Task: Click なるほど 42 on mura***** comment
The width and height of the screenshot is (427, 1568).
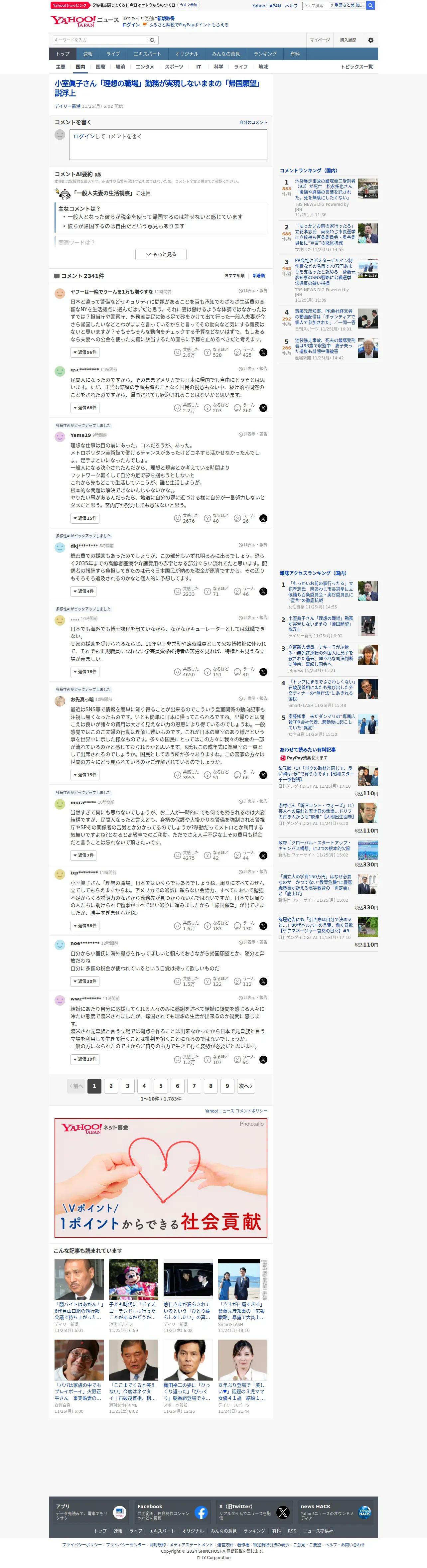Action: point(207,855)
